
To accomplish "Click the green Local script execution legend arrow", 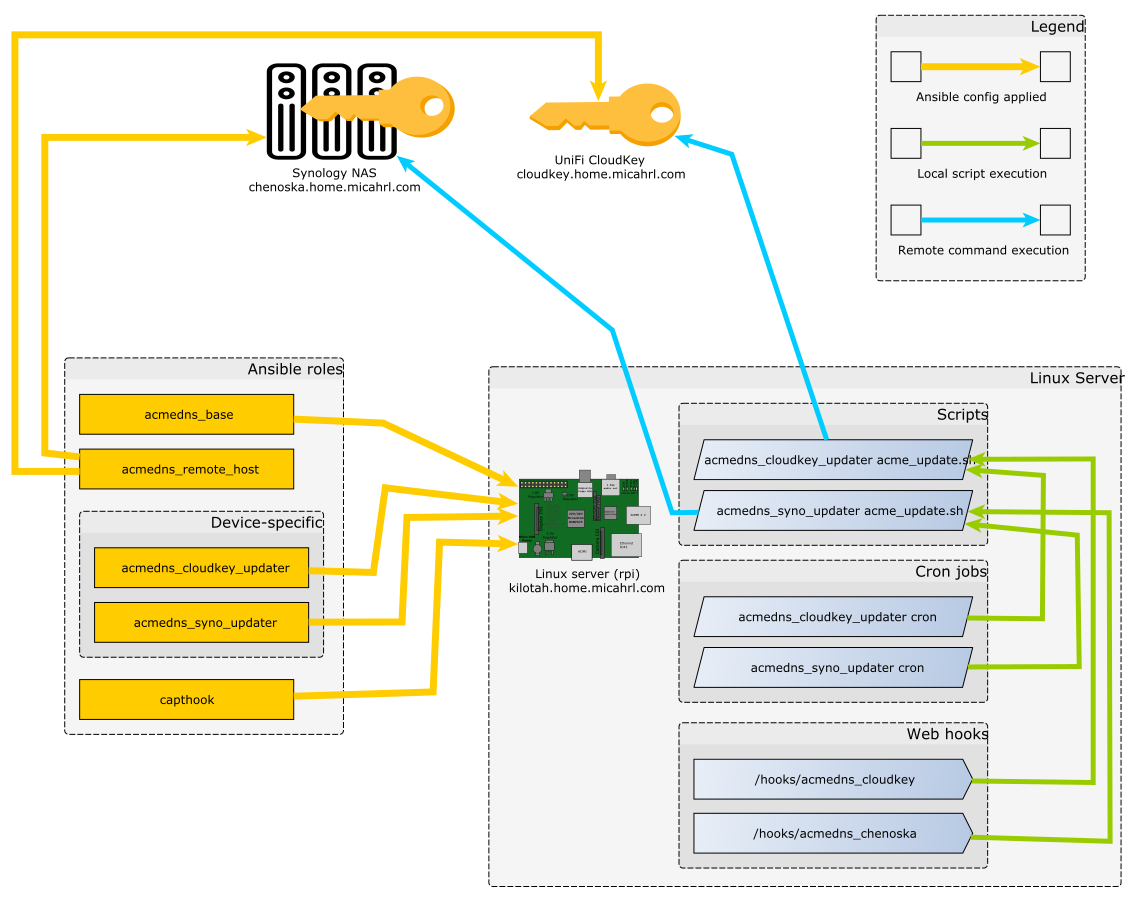I will click(980, 144).
